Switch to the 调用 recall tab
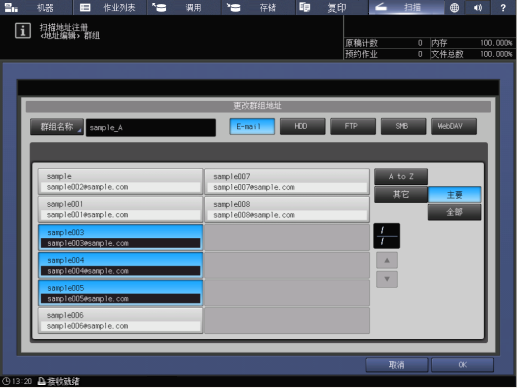The width and height of the screenshot is (517, 388). click(x=184, y=7)
